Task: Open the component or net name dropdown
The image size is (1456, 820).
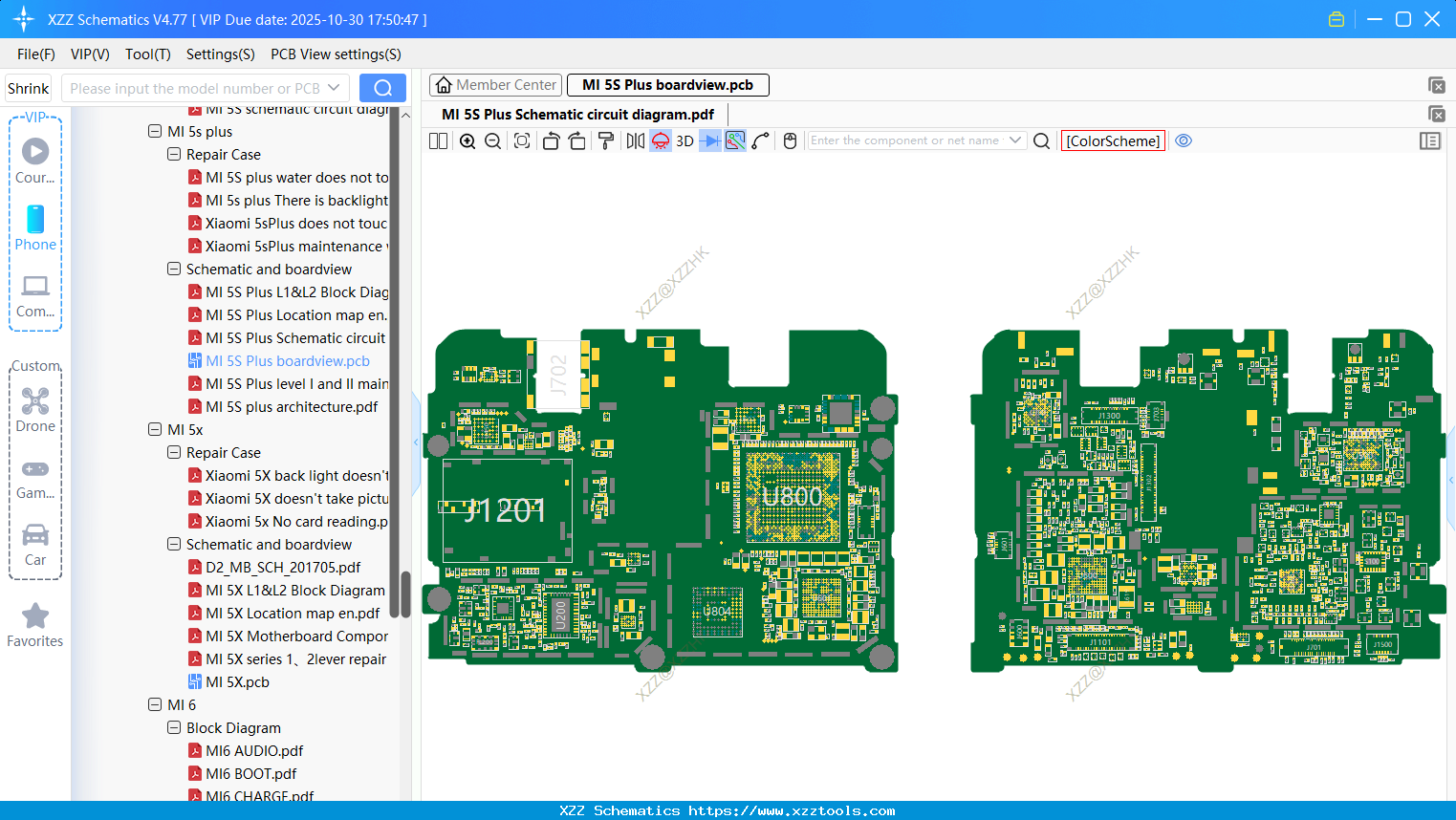Action: click(1015, 140)
